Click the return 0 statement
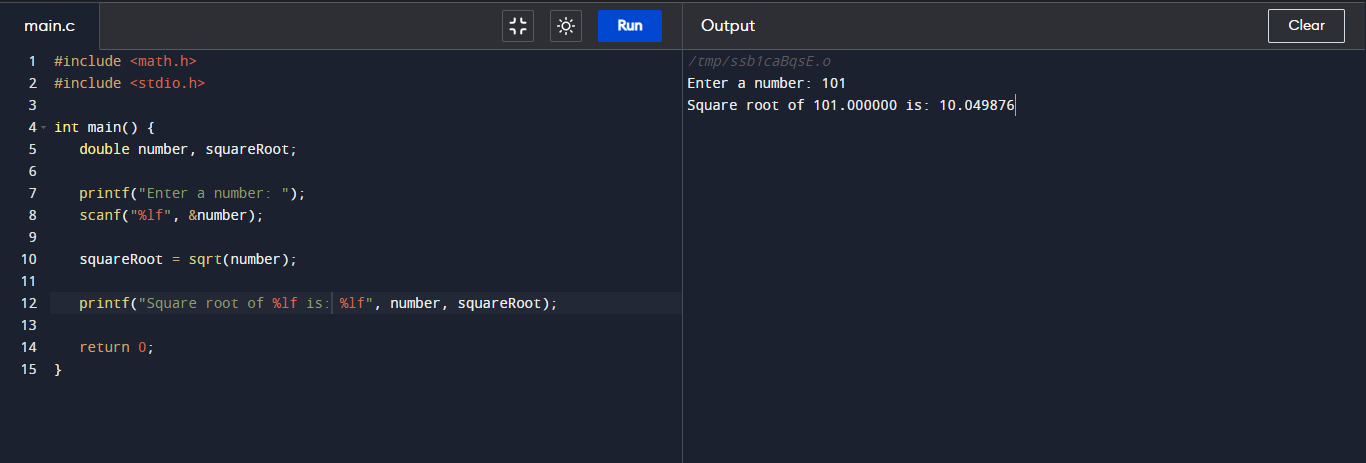 coord(117,347)
